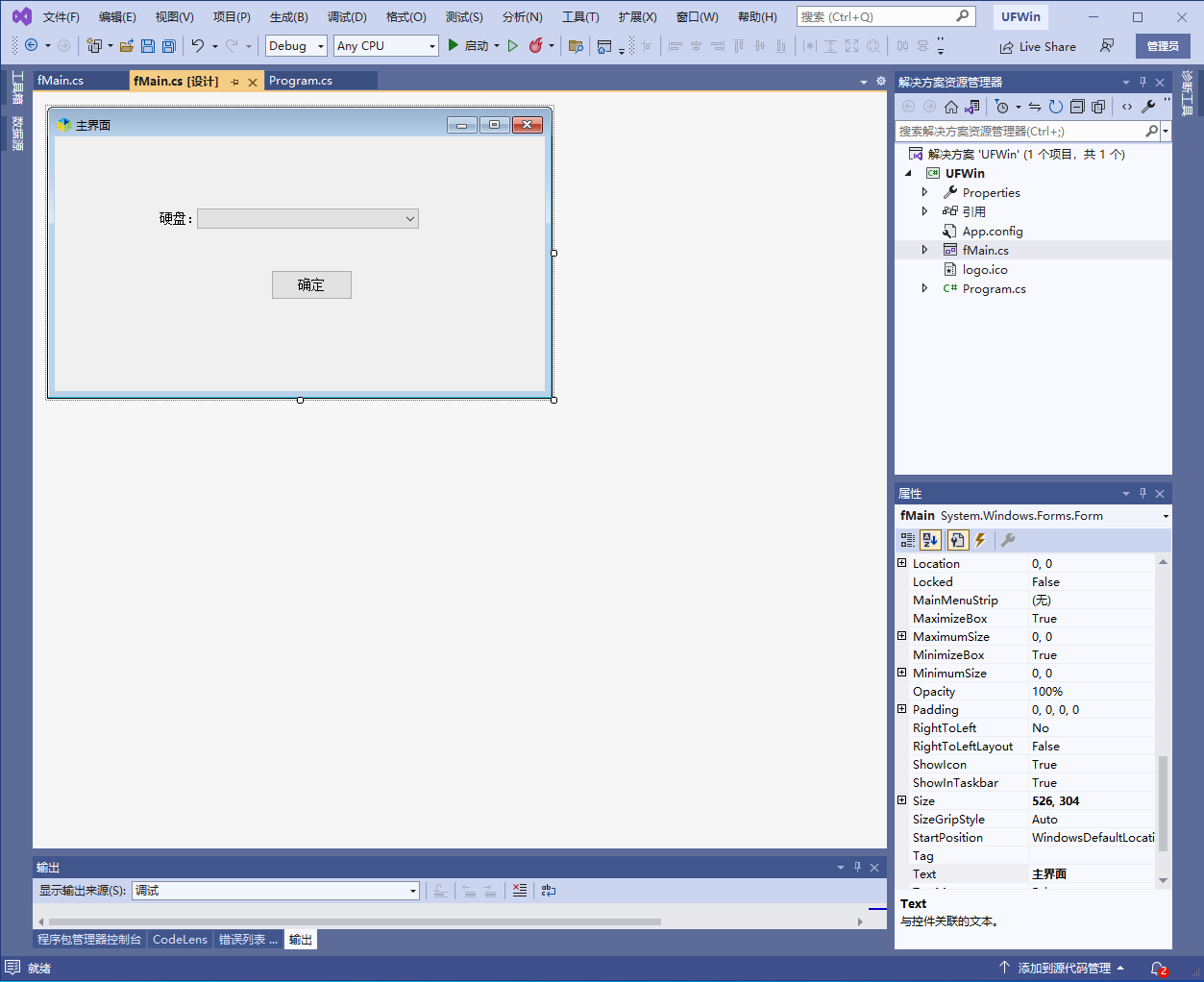Pin the Properties panel
Image resolution: width=1204 pixels, height=982 pixels.
(1143, 493)
